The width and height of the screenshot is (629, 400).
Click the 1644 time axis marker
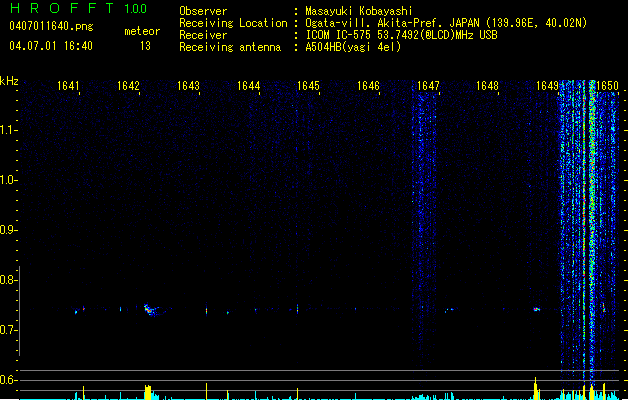(x=248, y=86)
